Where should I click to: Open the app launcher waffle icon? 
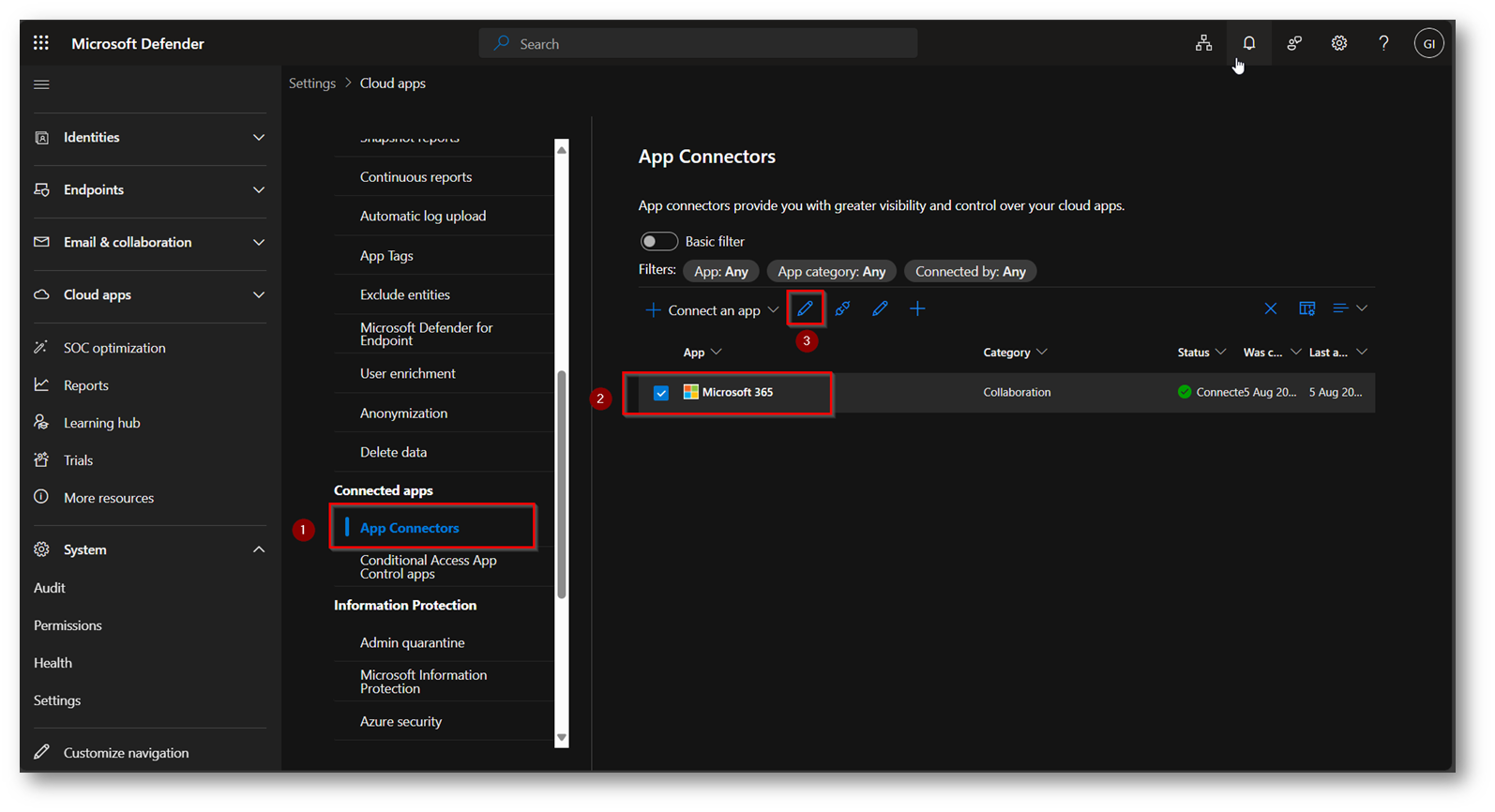[41, 43]
